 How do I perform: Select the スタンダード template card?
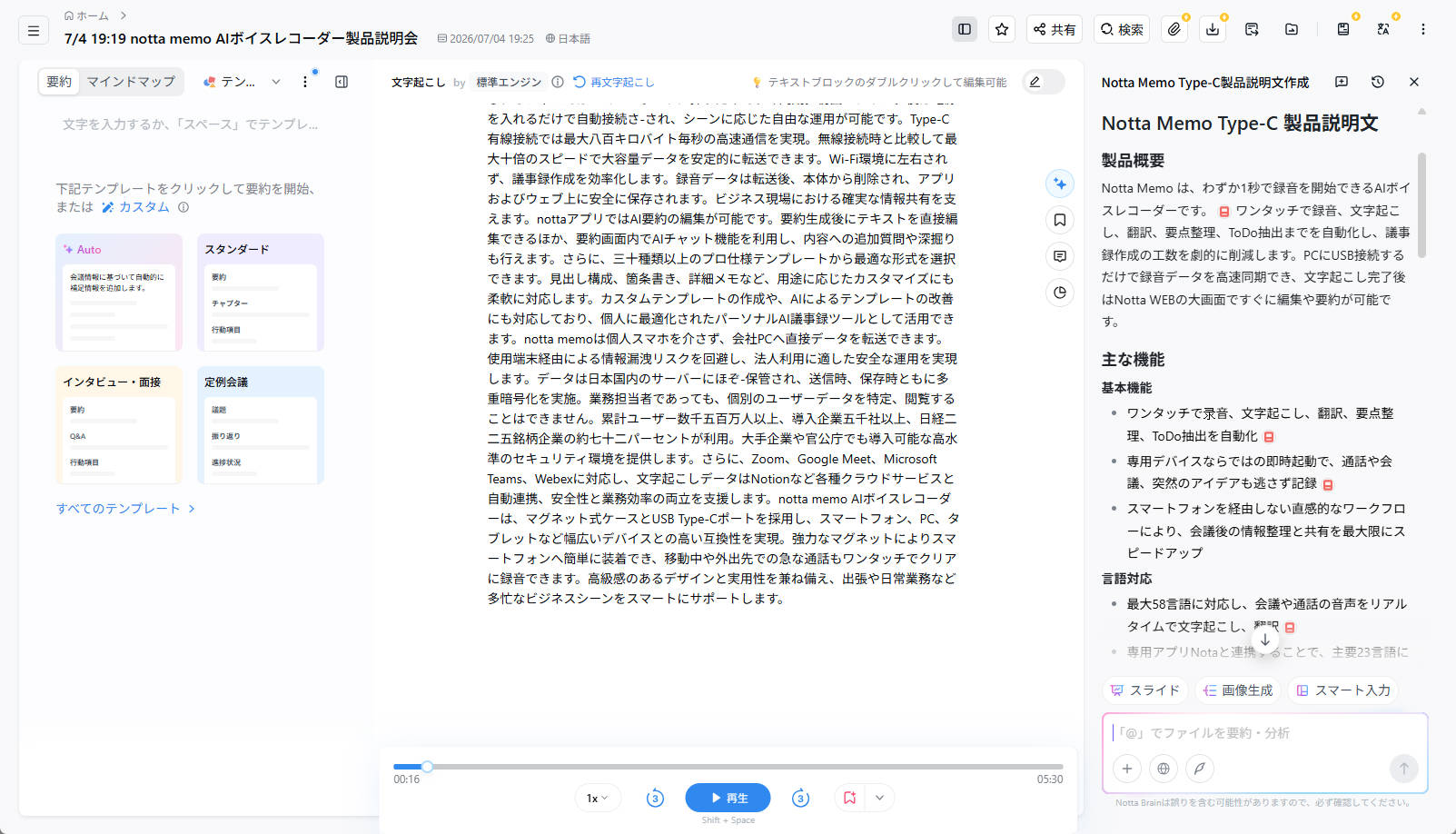[261, 293]
